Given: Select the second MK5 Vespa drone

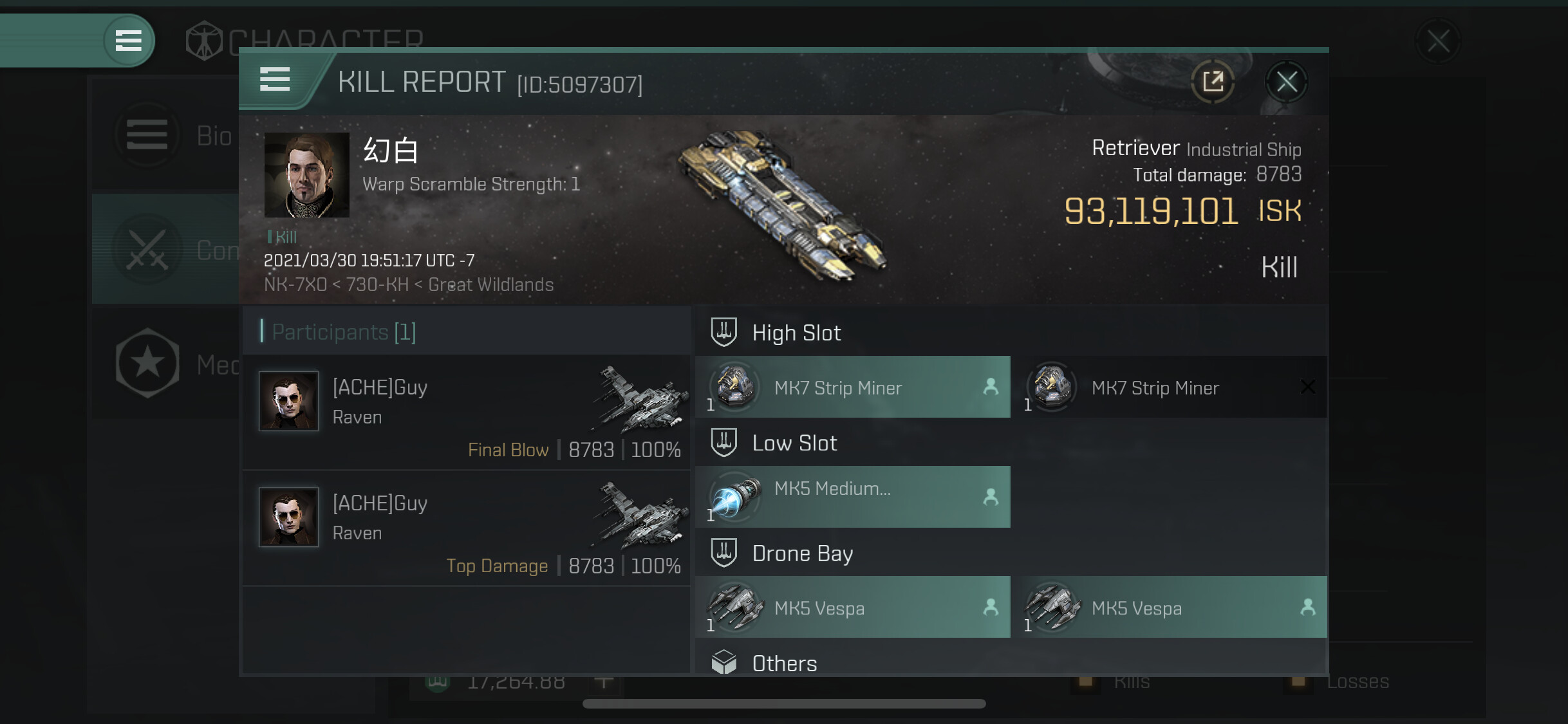Looking at the screenshot, I should tap(1170, 607).
